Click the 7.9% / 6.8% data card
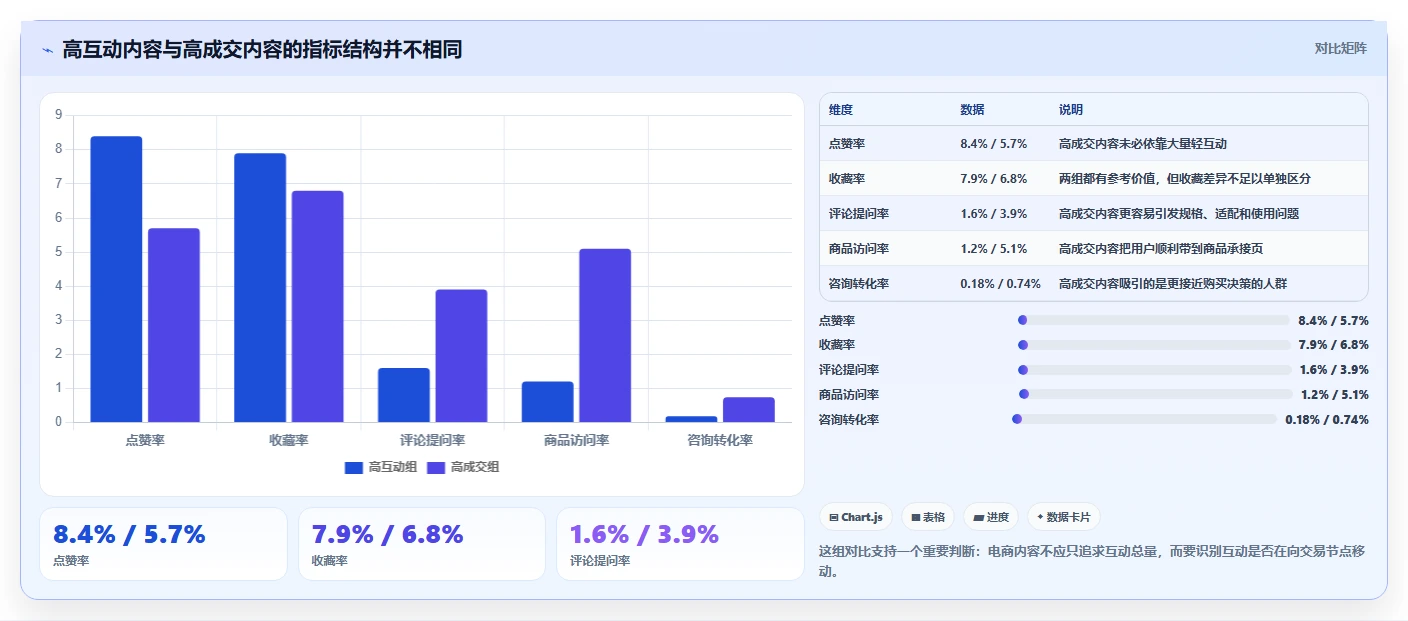The width and height of the screenshot is (1408, 621). tap(422, 544)
